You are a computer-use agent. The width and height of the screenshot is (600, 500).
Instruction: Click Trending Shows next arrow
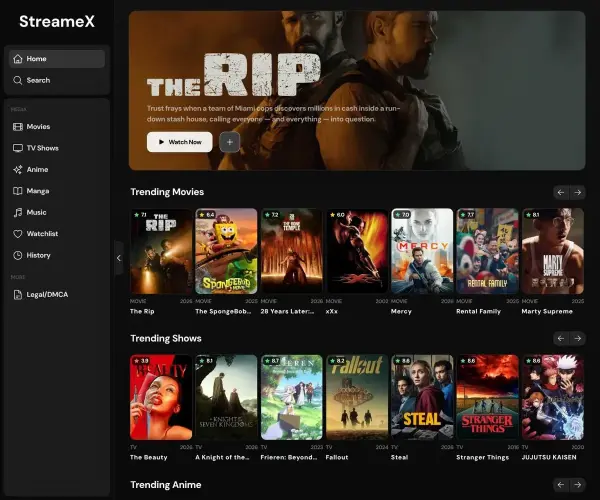[x=577, y=339]
